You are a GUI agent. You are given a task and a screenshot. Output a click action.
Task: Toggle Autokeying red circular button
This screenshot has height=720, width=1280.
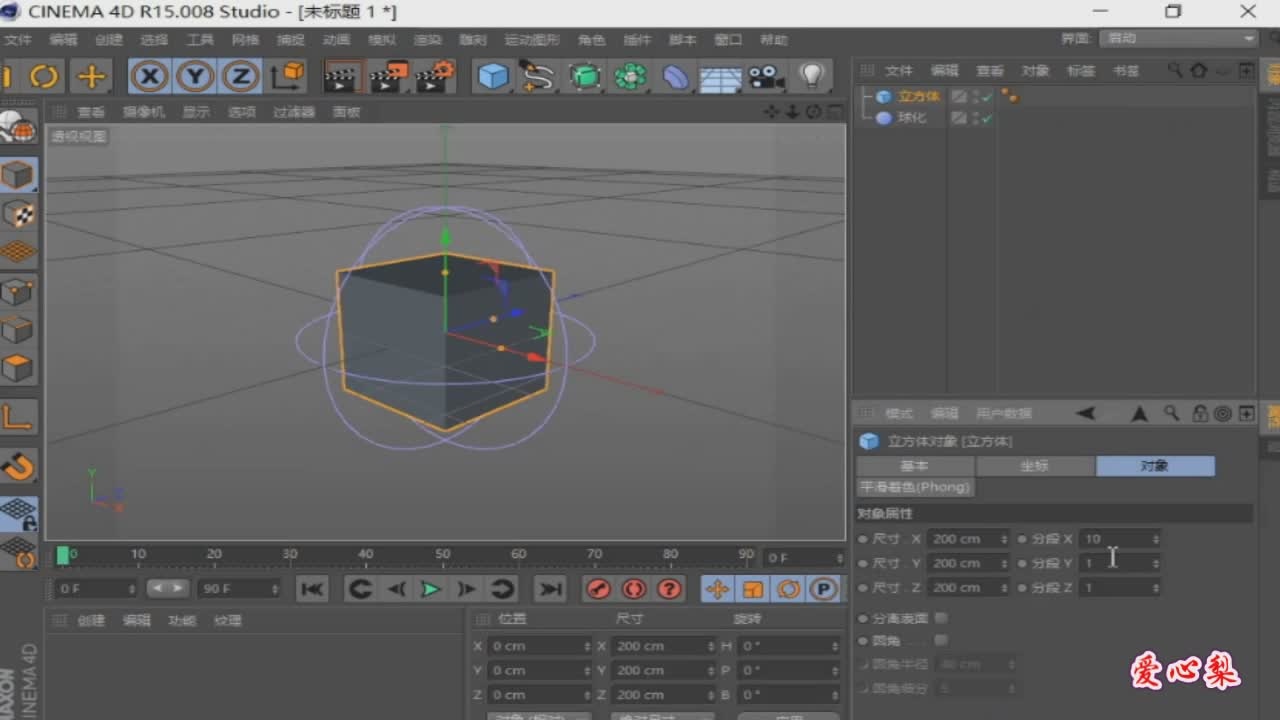pyautogui.click(x=634, y=589)
